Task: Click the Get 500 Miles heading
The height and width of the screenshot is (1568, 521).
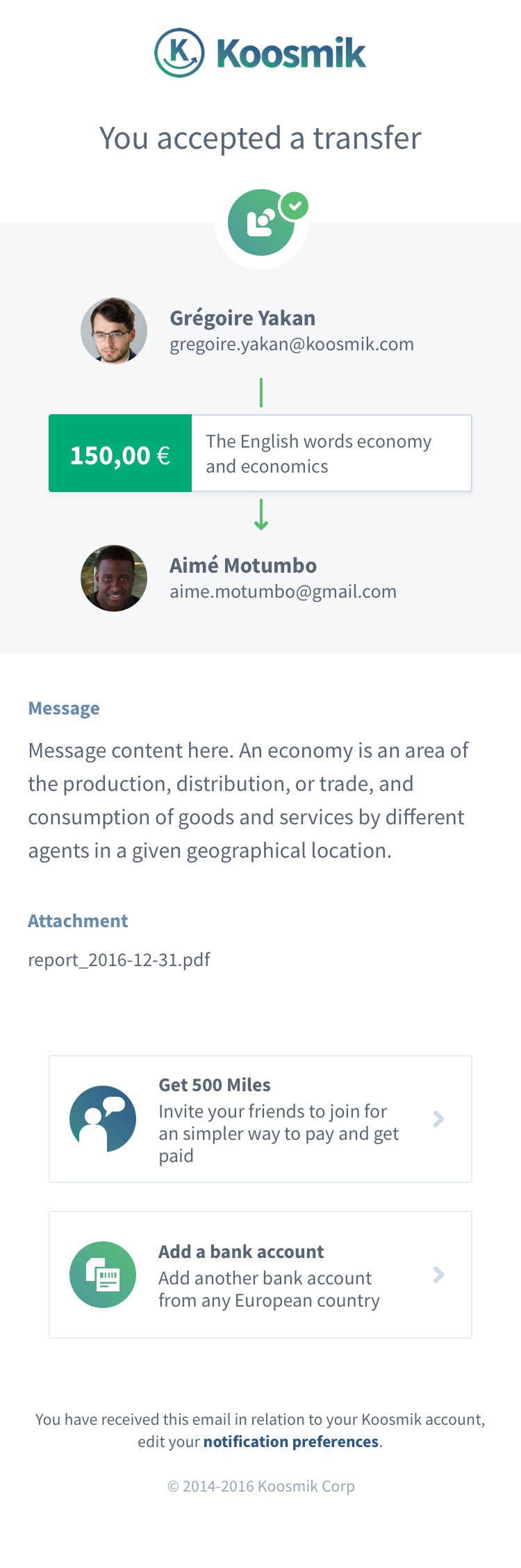Action: click(215, 1085)
